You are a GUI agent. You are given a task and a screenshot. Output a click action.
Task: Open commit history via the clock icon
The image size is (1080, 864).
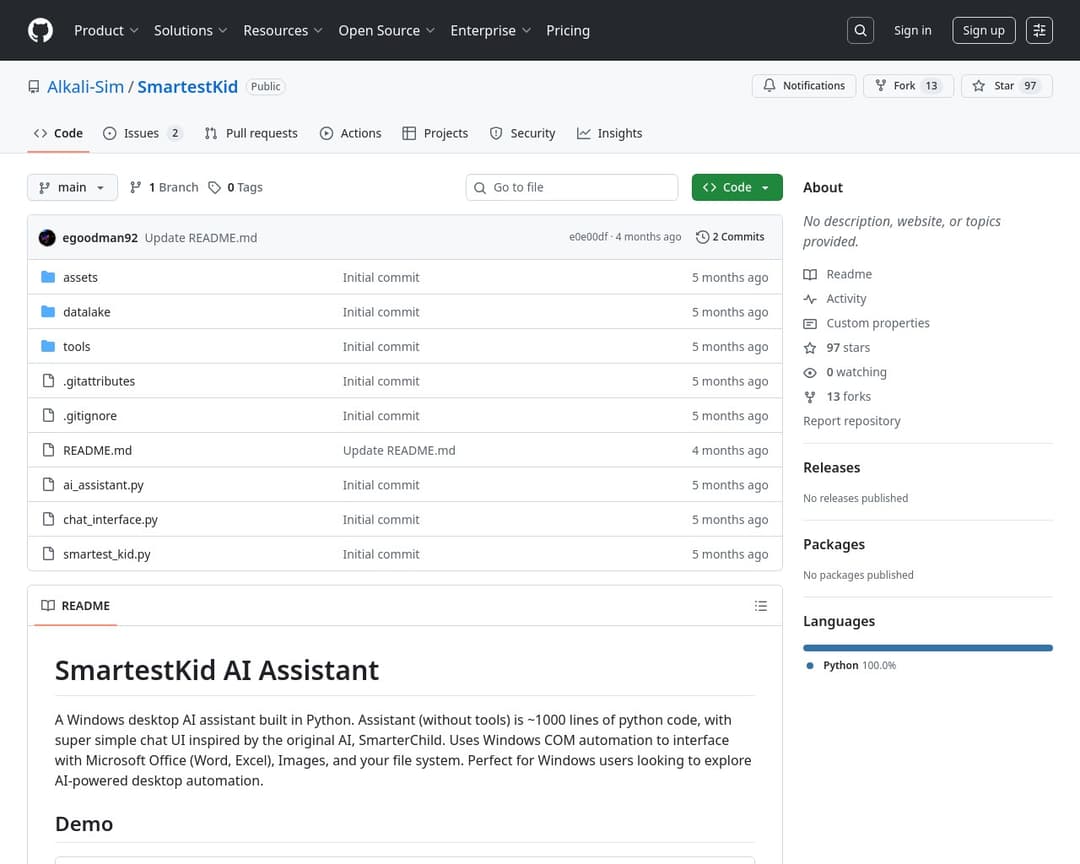pos(703,237)
